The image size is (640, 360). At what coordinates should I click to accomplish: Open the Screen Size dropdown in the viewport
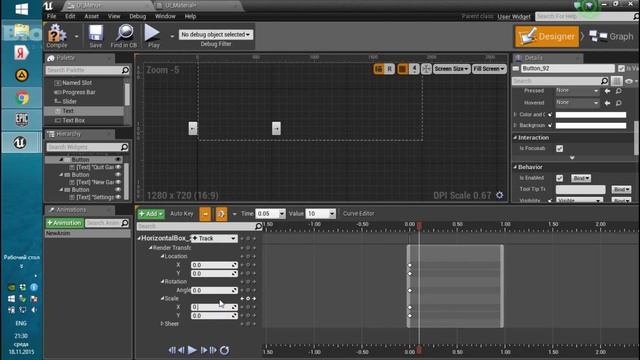point(451,69)
